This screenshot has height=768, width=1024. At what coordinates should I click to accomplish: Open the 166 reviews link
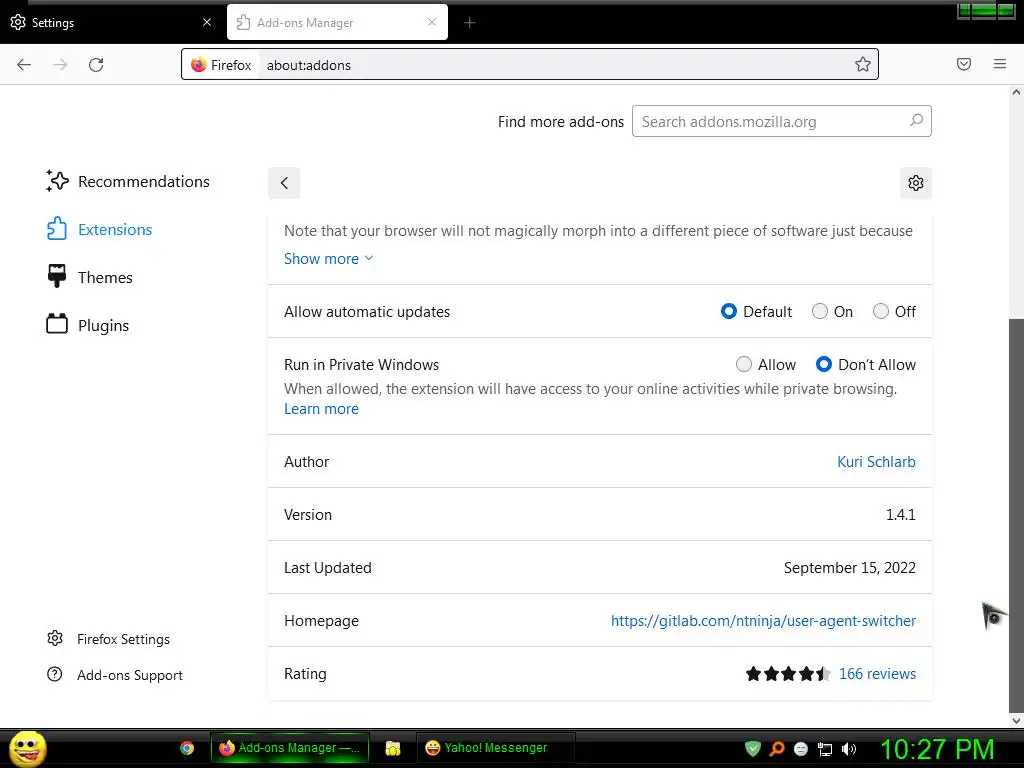point(877,673)
